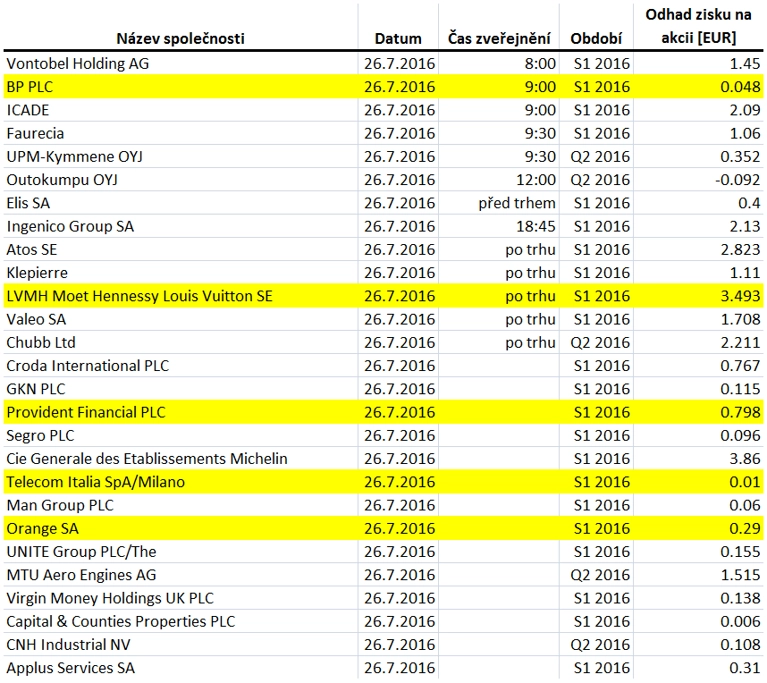Click the 3.493 estimate for LVMH
The width and height of the screenshot is (767, 683).
click(740, 296)
